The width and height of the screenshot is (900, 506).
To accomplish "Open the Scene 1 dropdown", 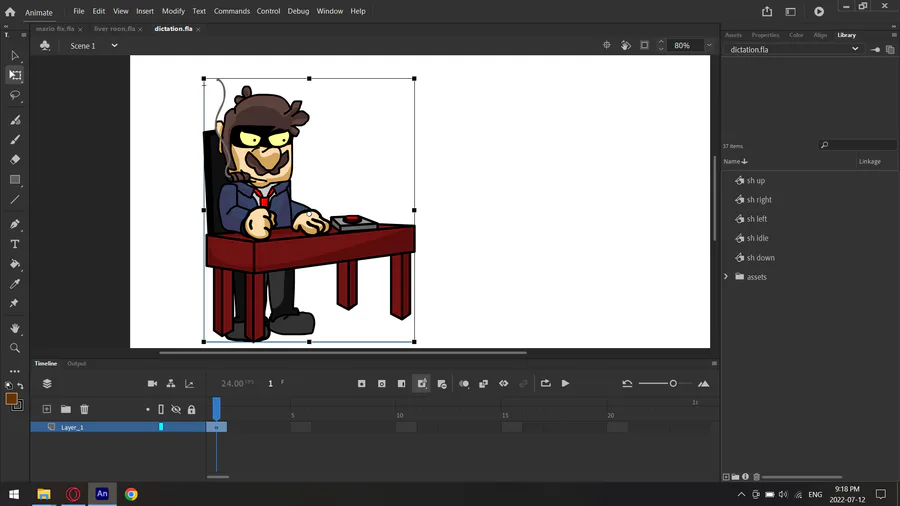I will pos(114,45).
